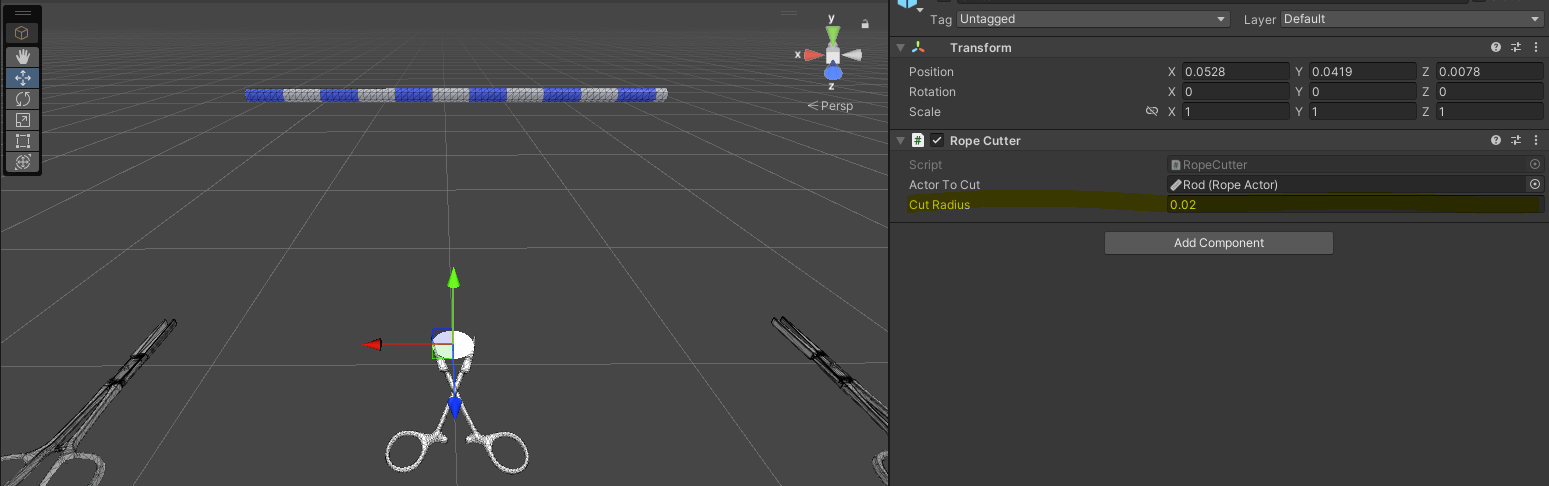Open Transform component help reference
The height and width of the screenshot is (486, 1549).
1496,48
